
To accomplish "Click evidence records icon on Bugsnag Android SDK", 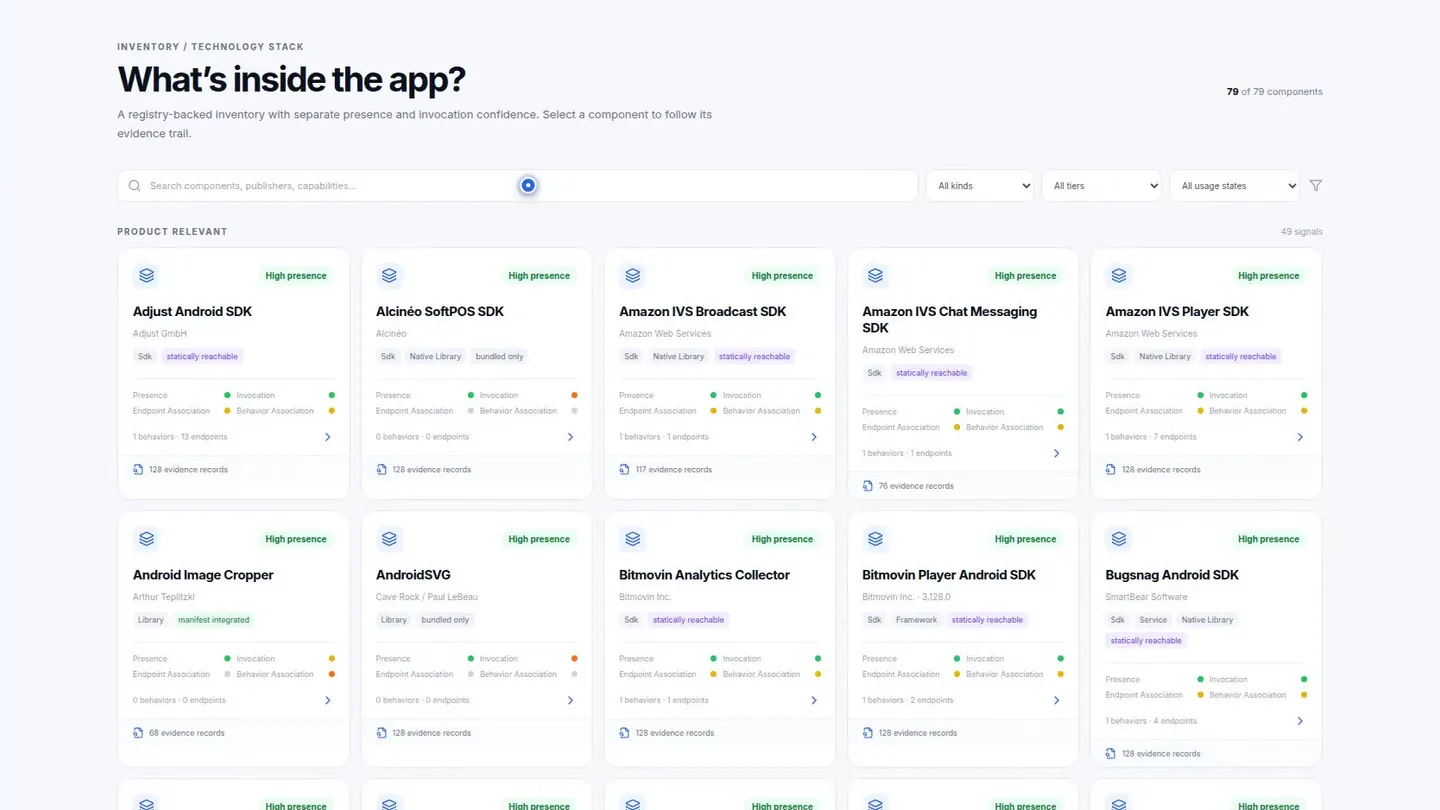I will click(1110, 754).
